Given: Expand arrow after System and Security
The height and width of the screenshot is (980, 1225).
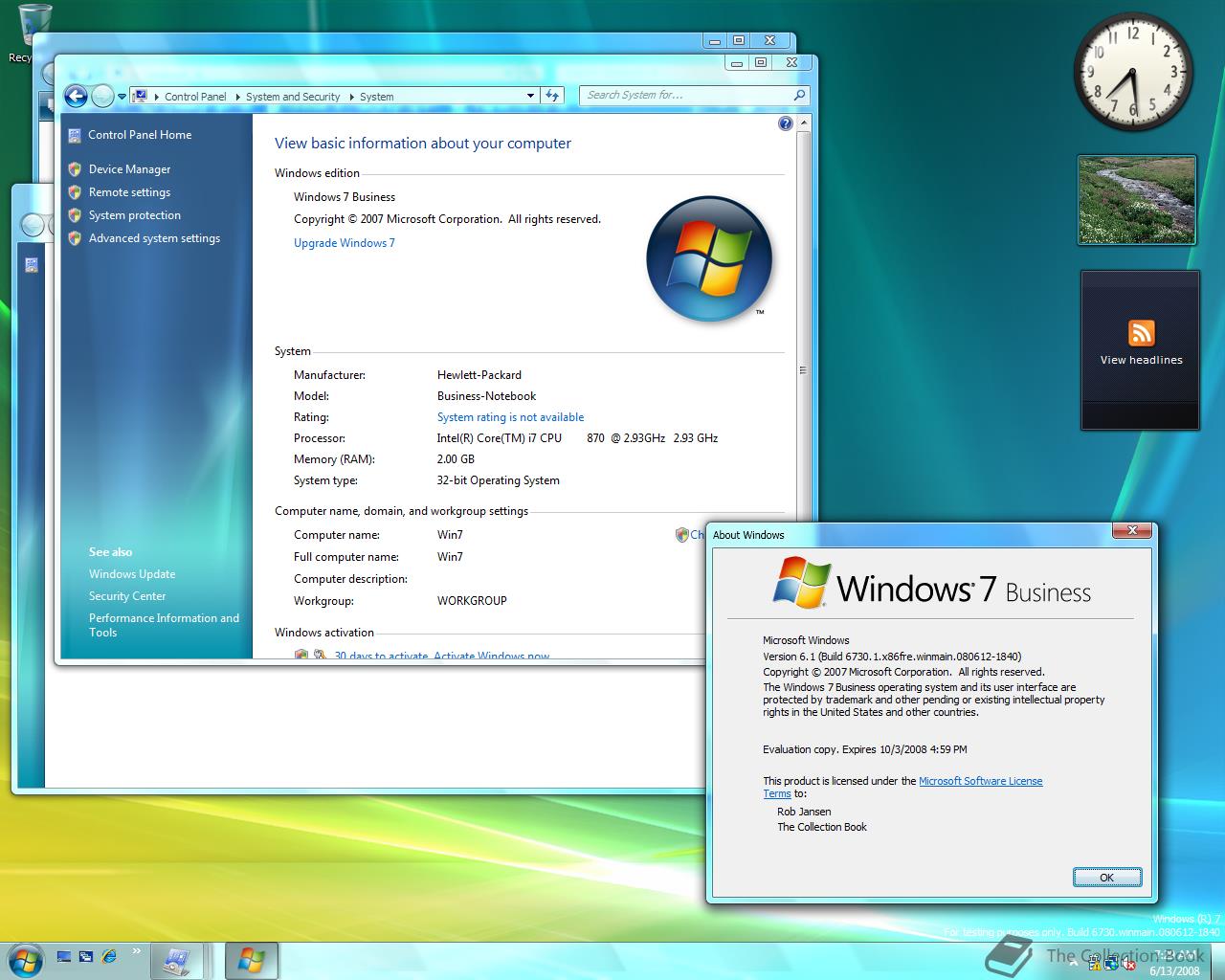Looking at the screenshot, I should click(x=351, y=97).
